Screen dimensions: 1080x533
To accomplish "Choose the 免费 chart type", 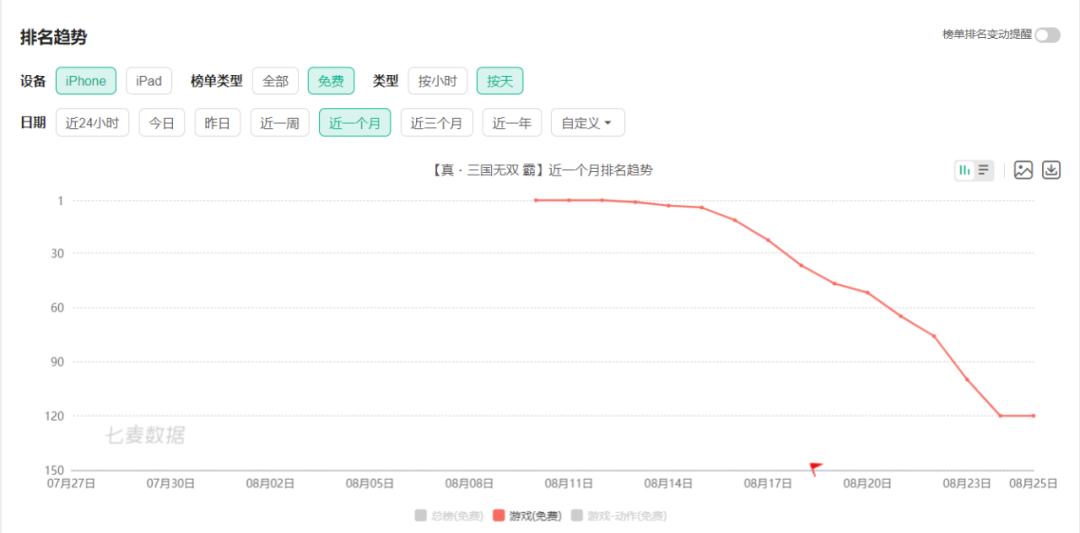I will coord(331,81).
